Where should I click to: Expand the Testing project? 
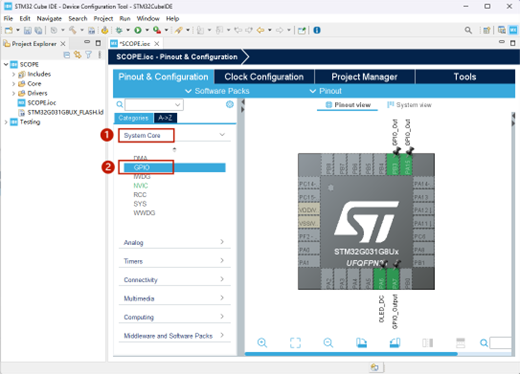6,122
